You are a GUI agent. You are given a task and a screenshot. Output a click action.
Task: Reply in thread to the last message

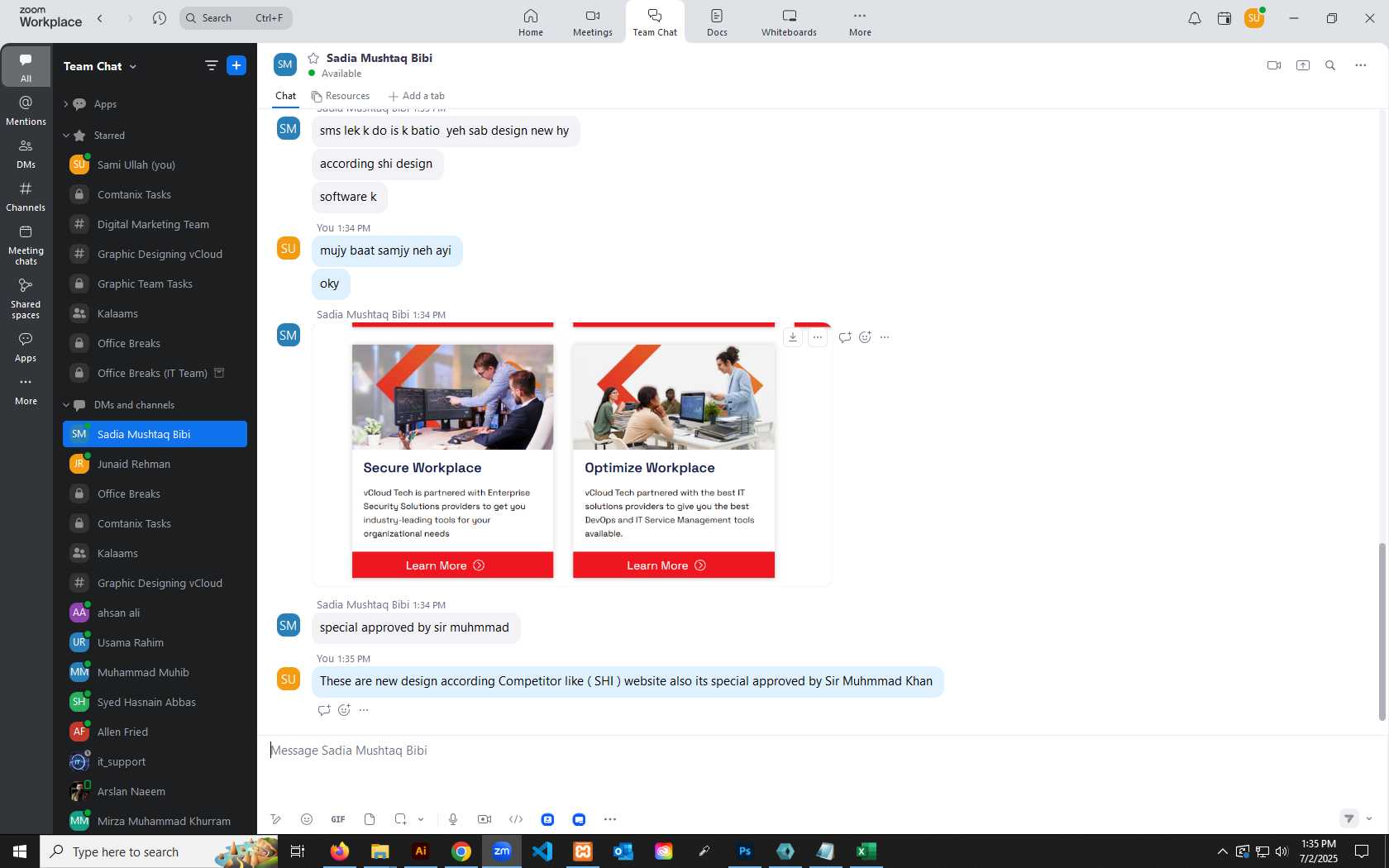[324, 710]
